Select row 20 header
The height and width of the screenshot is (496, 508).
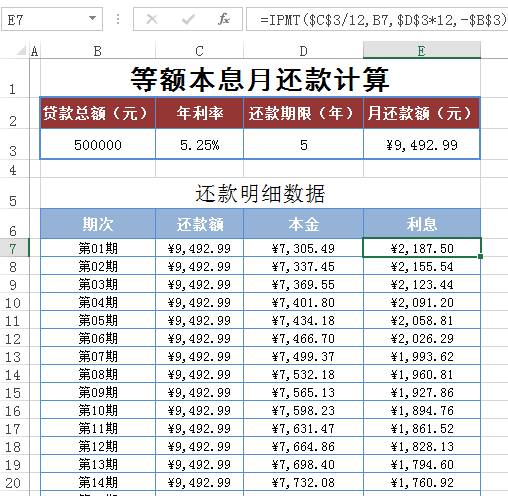13,482
